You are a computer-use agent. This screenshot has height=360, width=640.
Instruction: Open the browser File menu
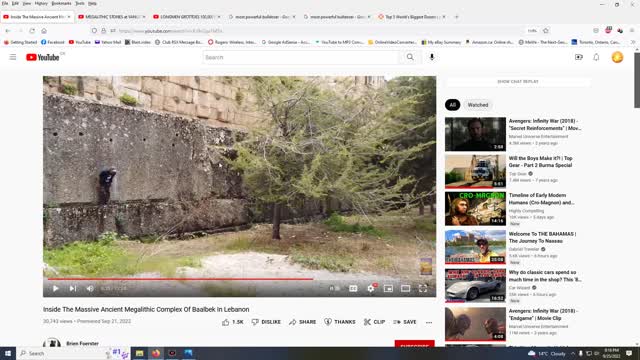[5, 3]
